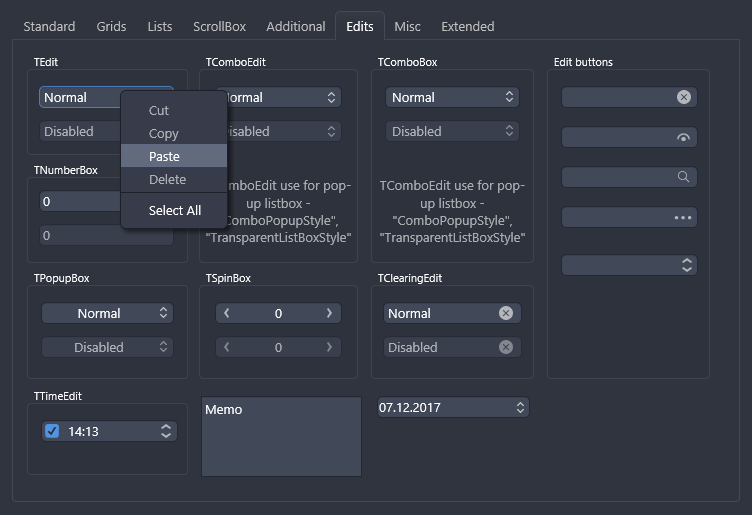Image resolution: width=752 pixels, height=515 pixels.
Task: Toggle password visibility eye icon
Action: click(x=683, y=138)
